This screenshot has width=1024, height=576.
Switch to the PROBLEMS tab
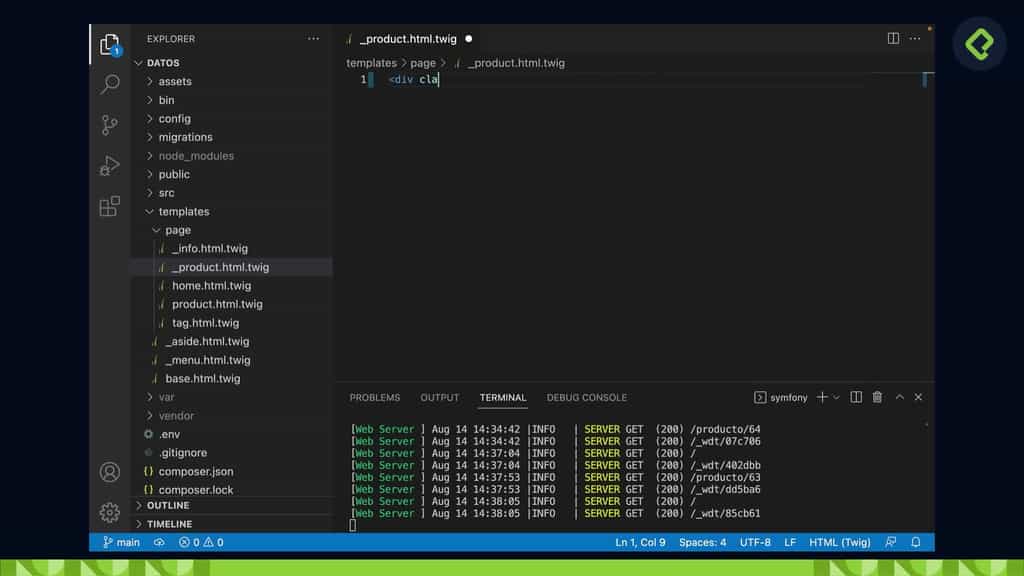coord(375,397)
